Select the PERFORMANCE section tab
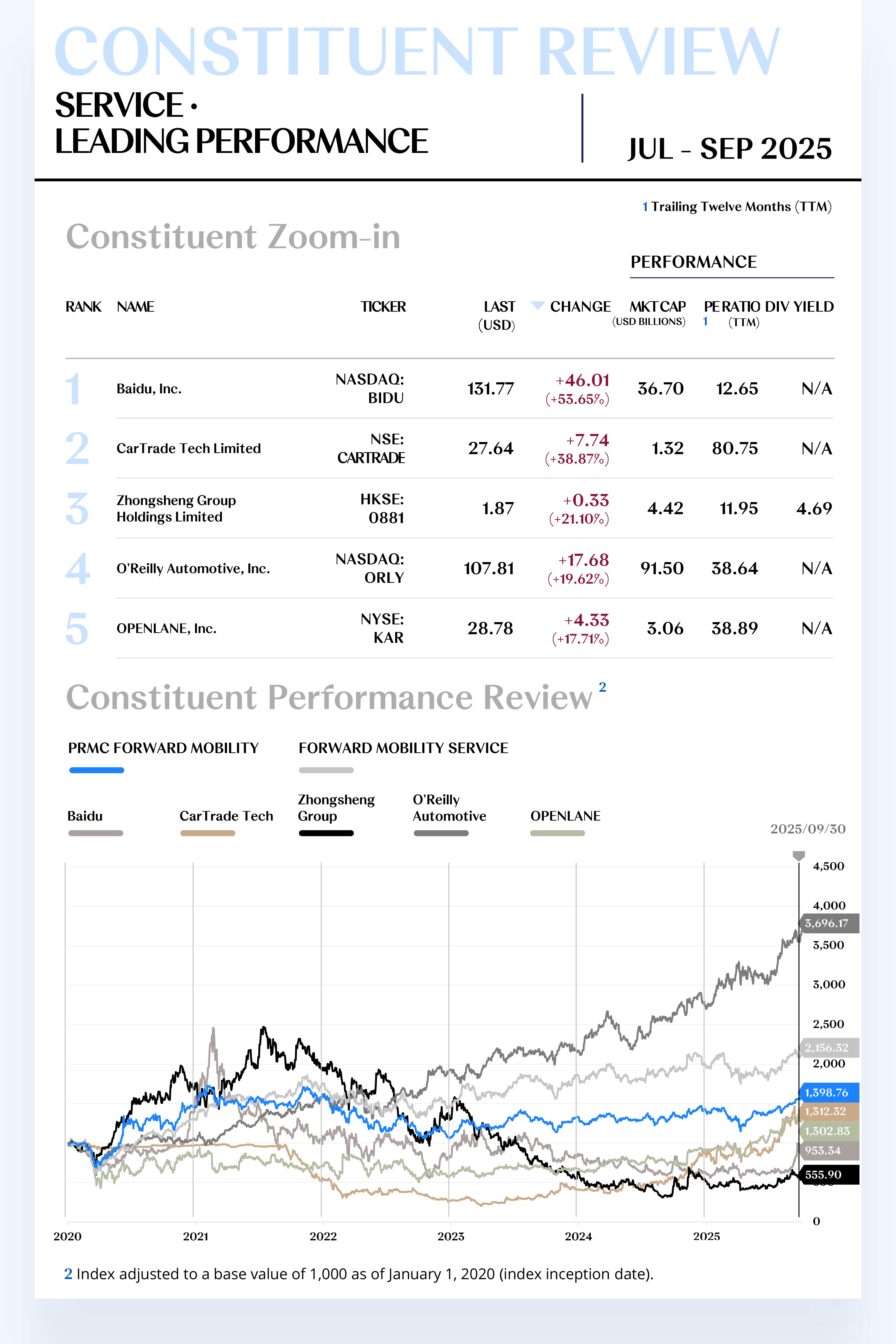This screenshot has height=1344, width=896. pos(693,262)
